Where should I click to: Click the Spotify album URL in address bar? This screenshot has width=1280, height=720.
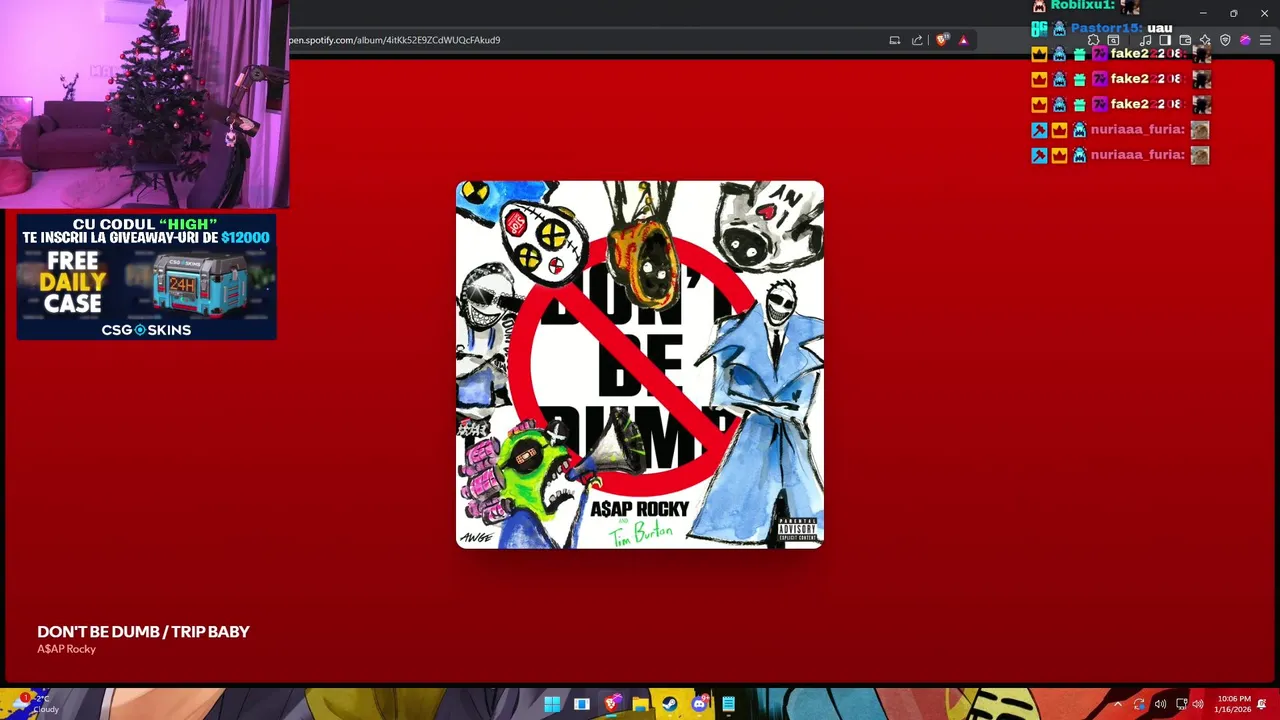tap(395, 40)
